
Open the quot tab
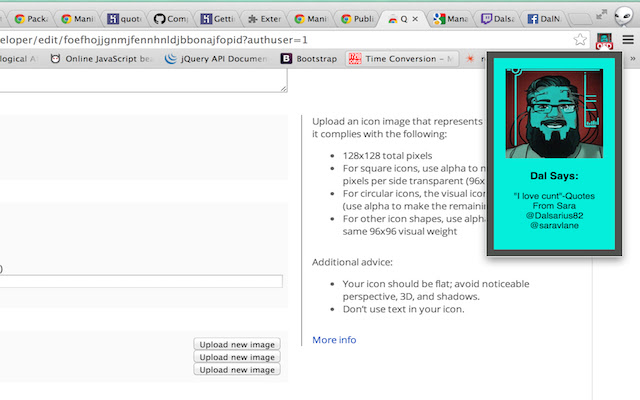tap(124, 19)
